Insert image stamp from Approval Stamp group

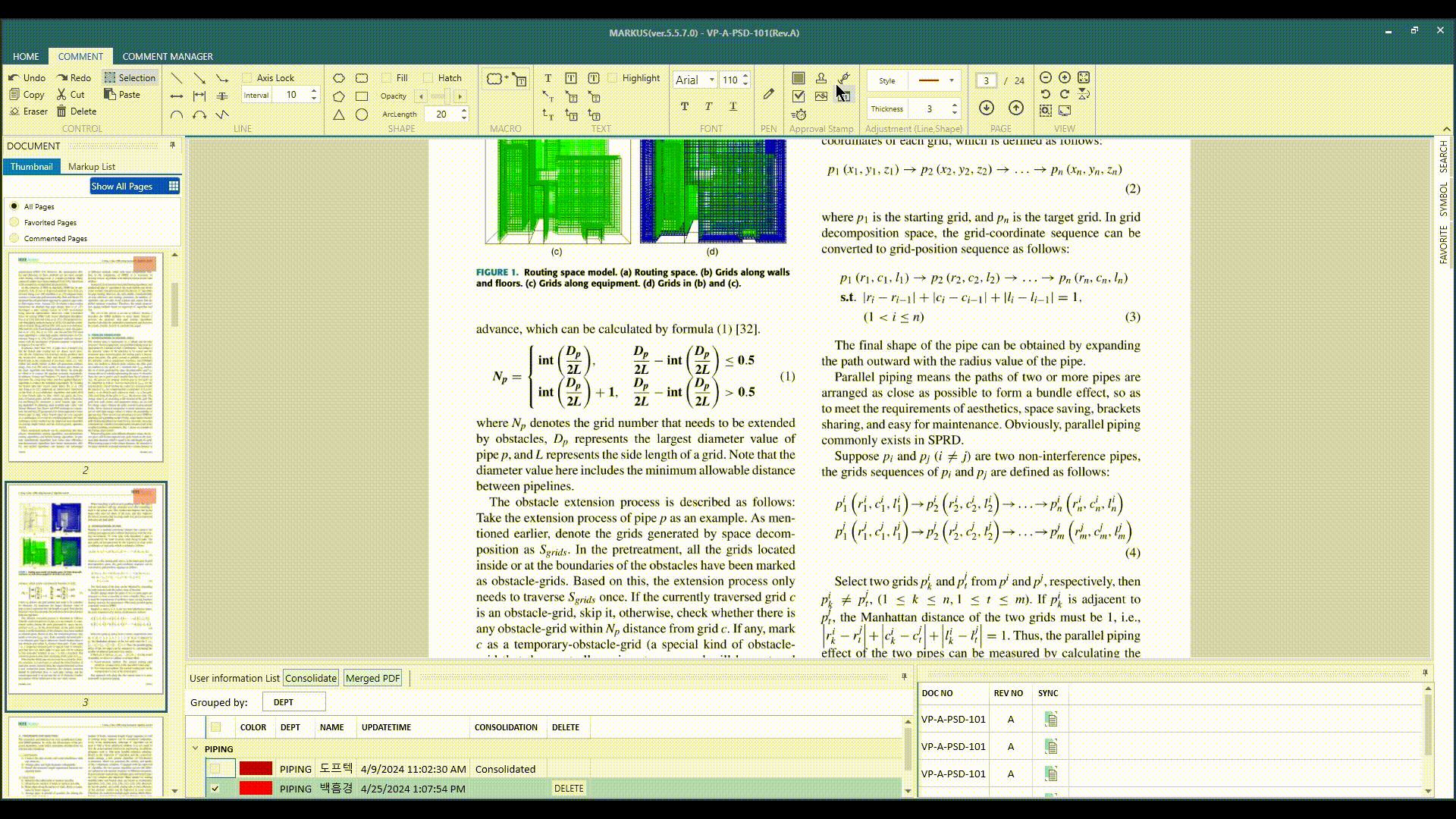click(x=821, y=96)
